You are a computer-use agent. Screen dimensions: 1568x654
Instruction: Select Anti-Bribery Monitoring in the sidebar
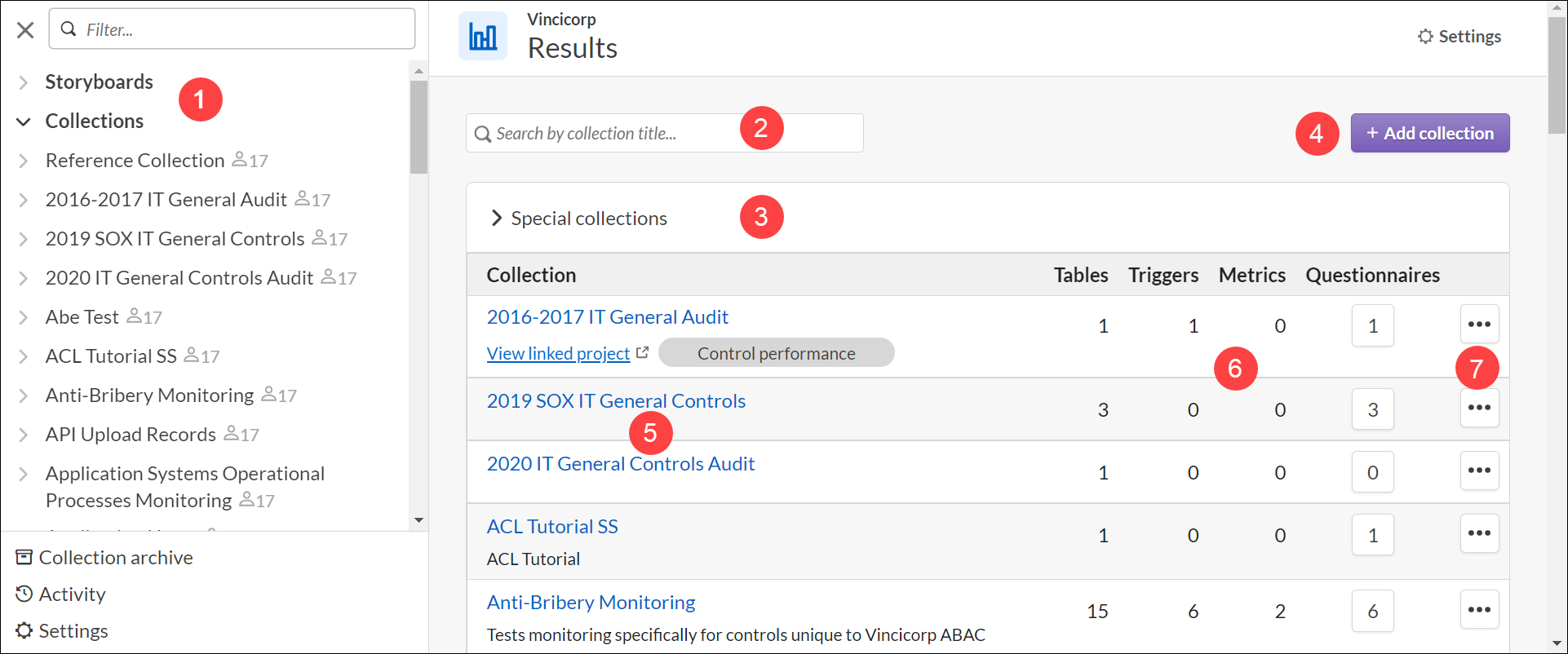click(x=149, y=395)
